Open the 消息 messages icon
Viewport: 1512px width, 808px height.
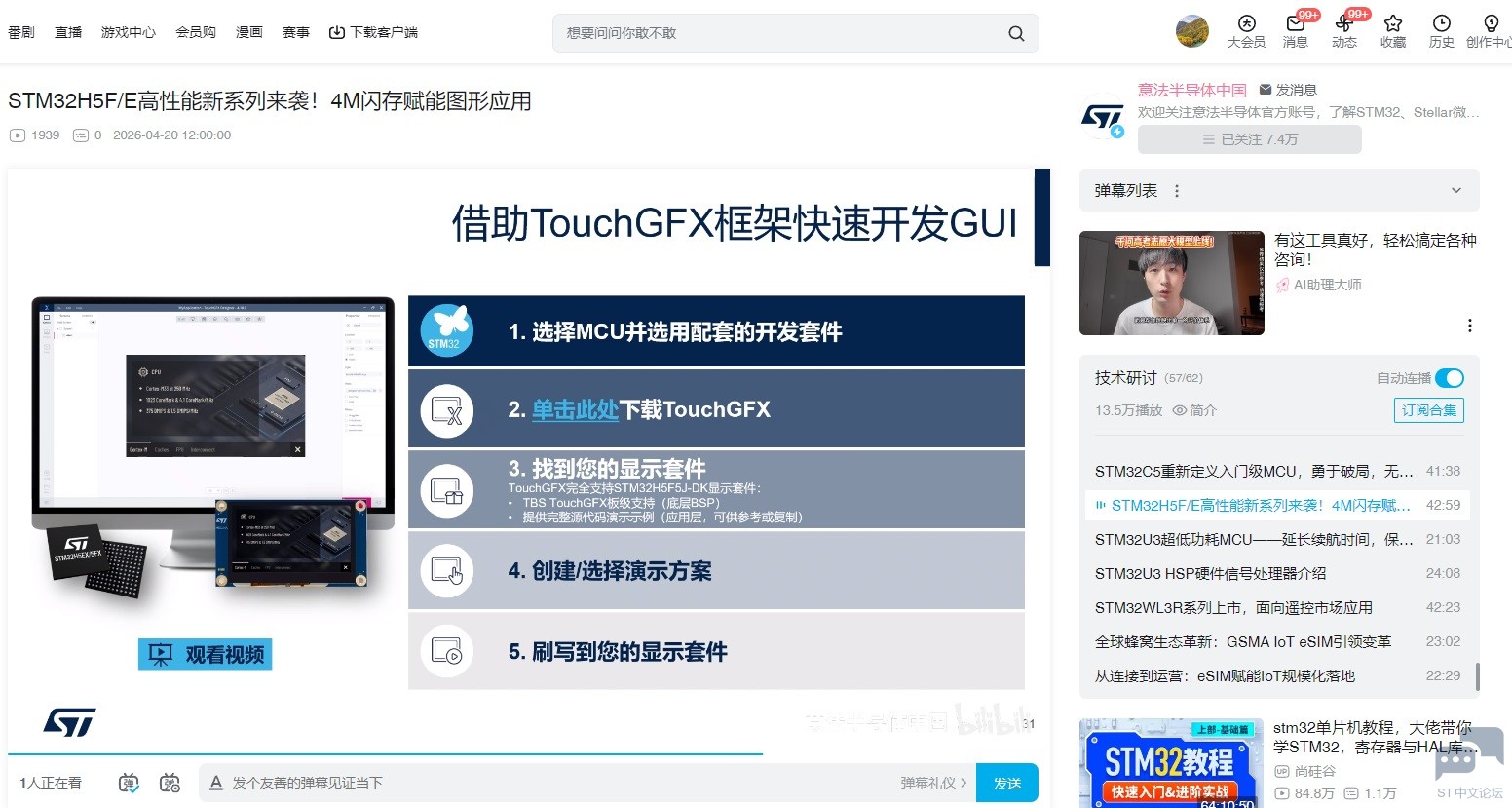pos(1296,31)
